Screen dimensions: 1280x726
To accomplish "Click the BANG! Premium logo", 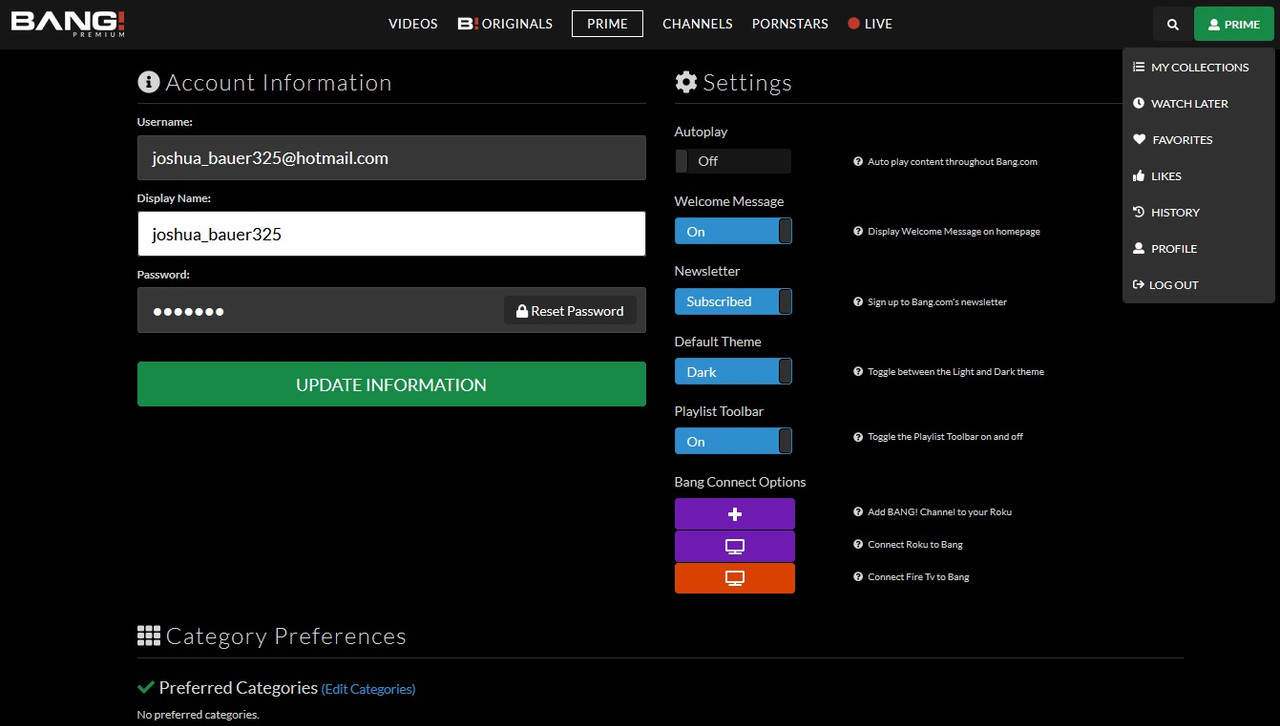I will pyautogui.click(x=68, y=24).
